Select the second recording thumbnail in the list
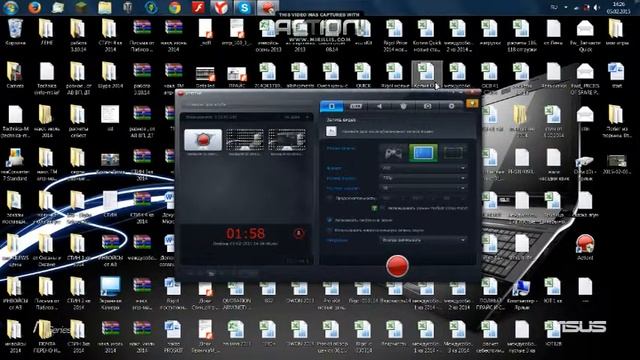The height and width of the screenshot is (360, 640). [x=245, y=140]
